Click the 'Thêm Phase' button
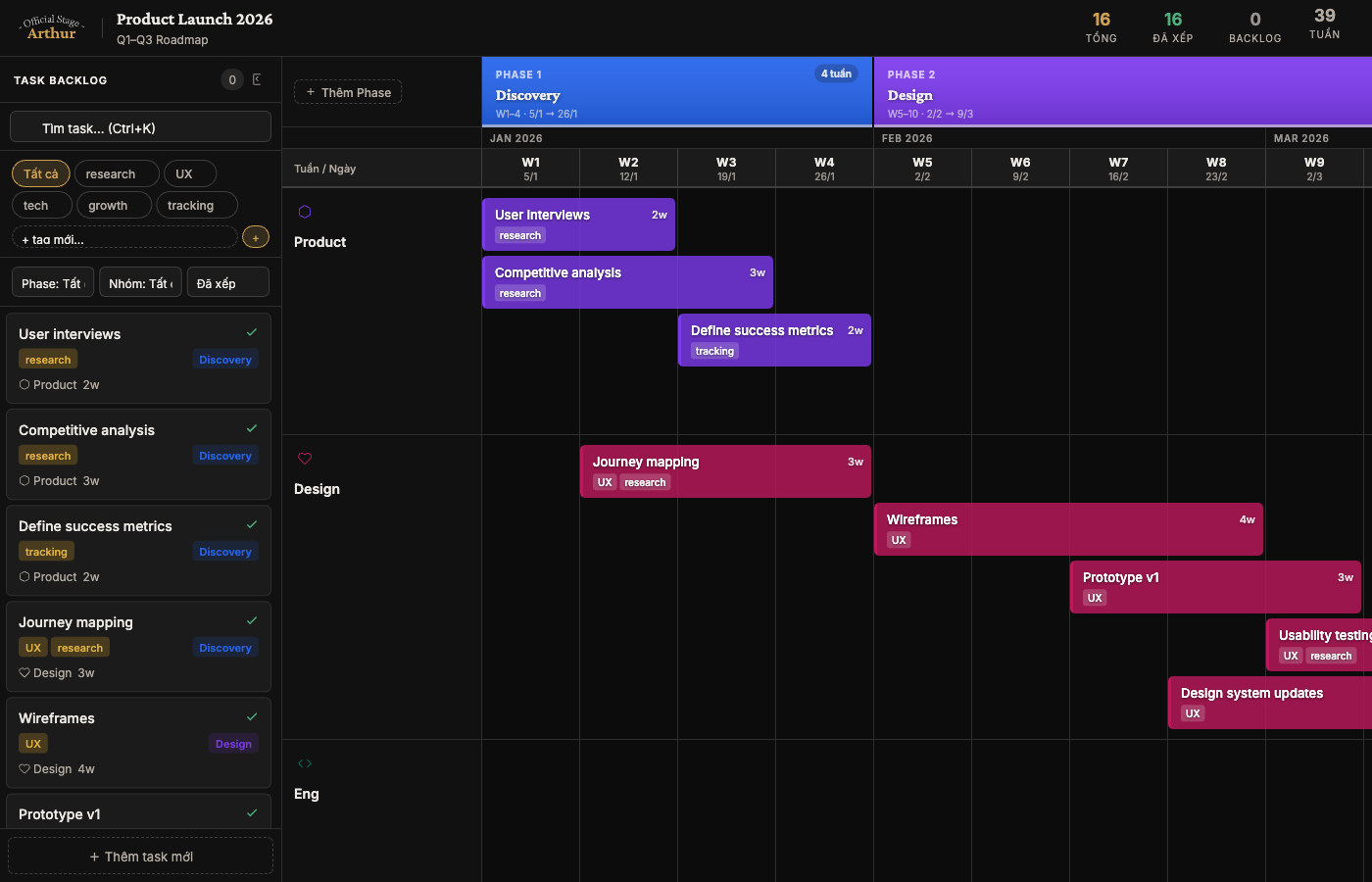This screenshot has width=1372, height=882. click(348, 92)
